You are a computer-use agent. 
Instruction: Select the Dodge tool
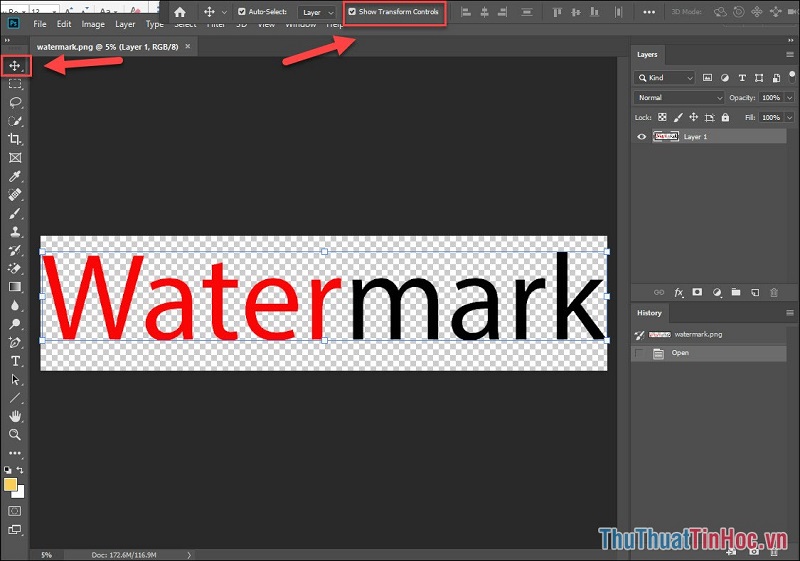[15, 324]
